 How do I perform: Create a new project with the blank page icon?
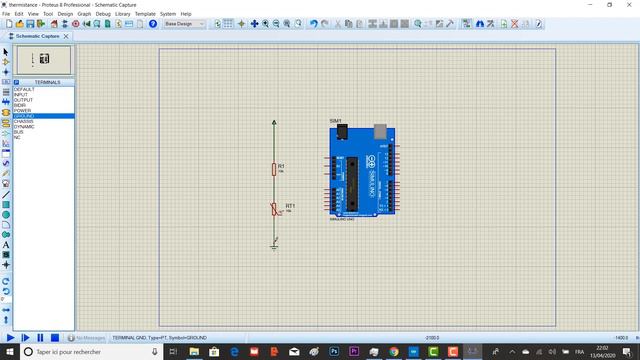[x=9, y=24]
